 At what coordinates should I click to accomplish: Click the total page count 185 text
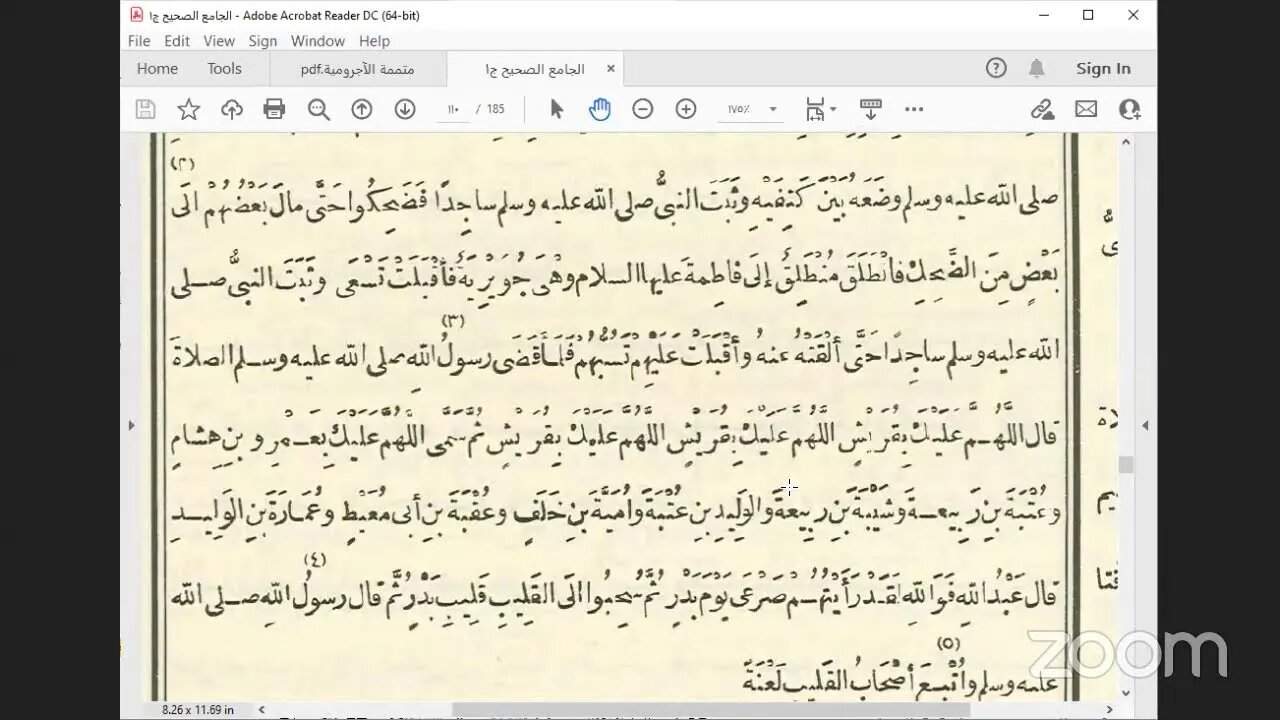click(496, 109)
